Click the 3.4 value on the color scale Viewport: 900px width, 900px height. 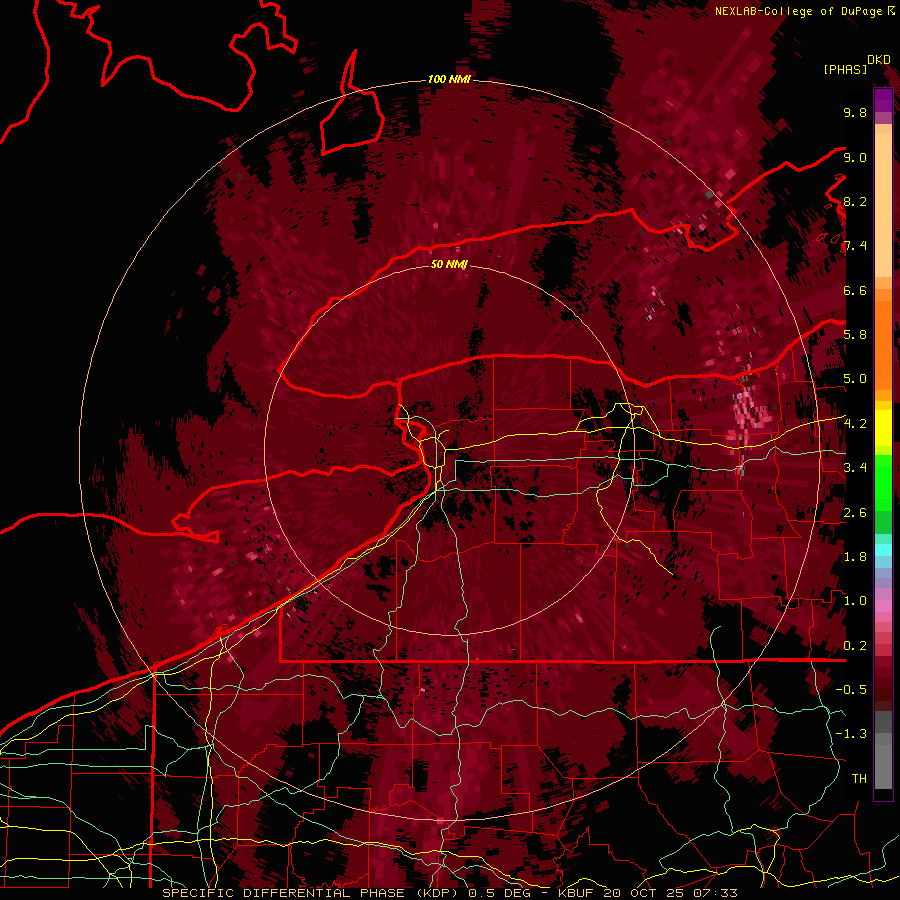855,468
